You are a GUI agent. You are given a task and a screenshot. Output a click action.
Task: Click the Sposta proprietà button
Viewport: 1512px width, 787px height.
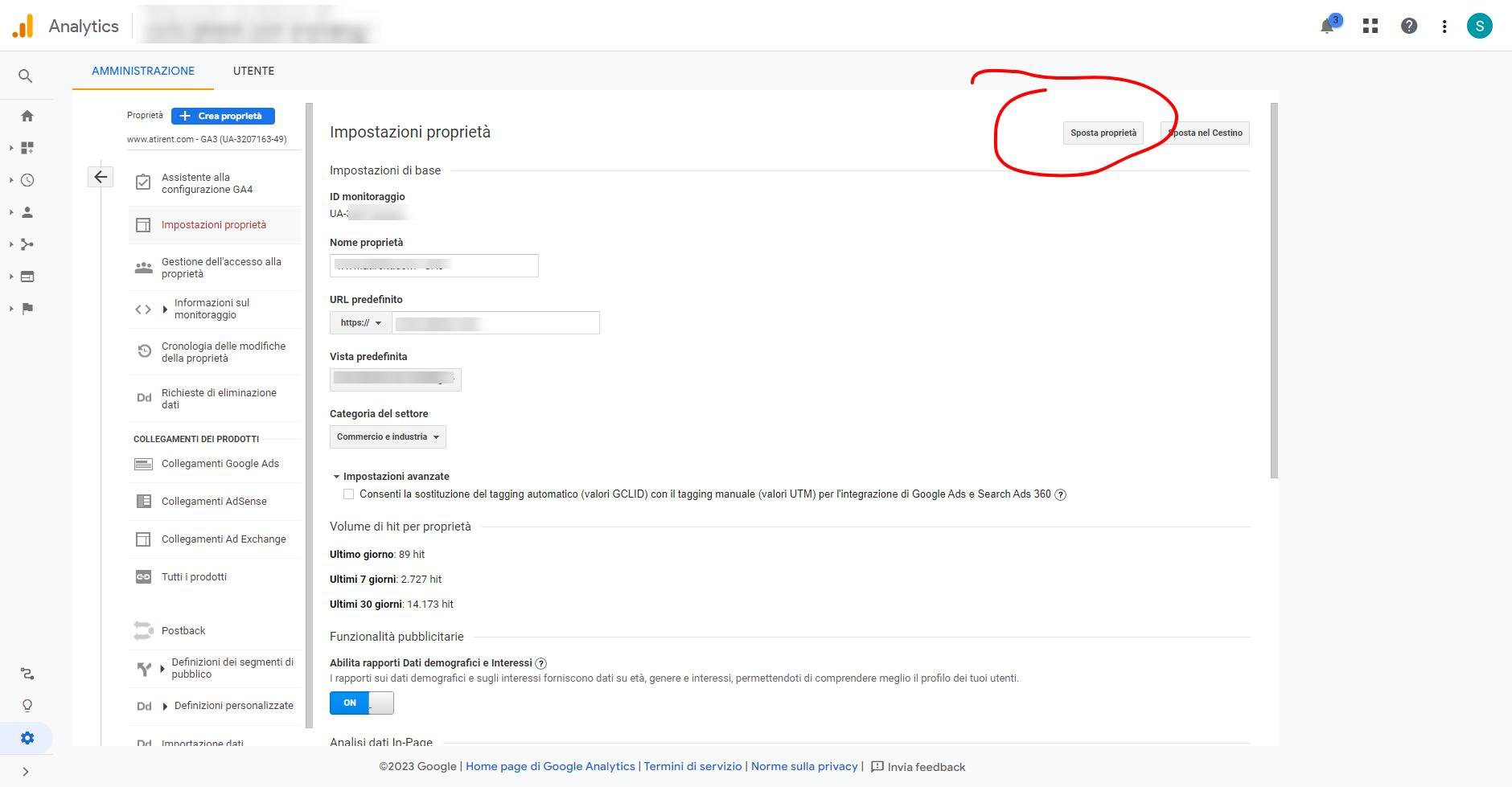click(1103, 133)
